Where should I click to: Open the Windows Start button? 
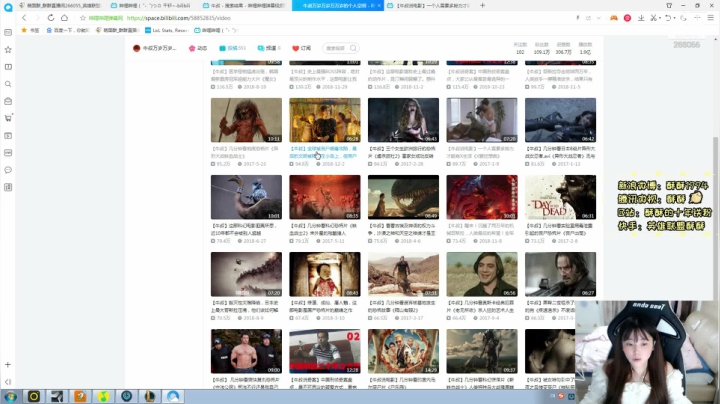[11, 396]
